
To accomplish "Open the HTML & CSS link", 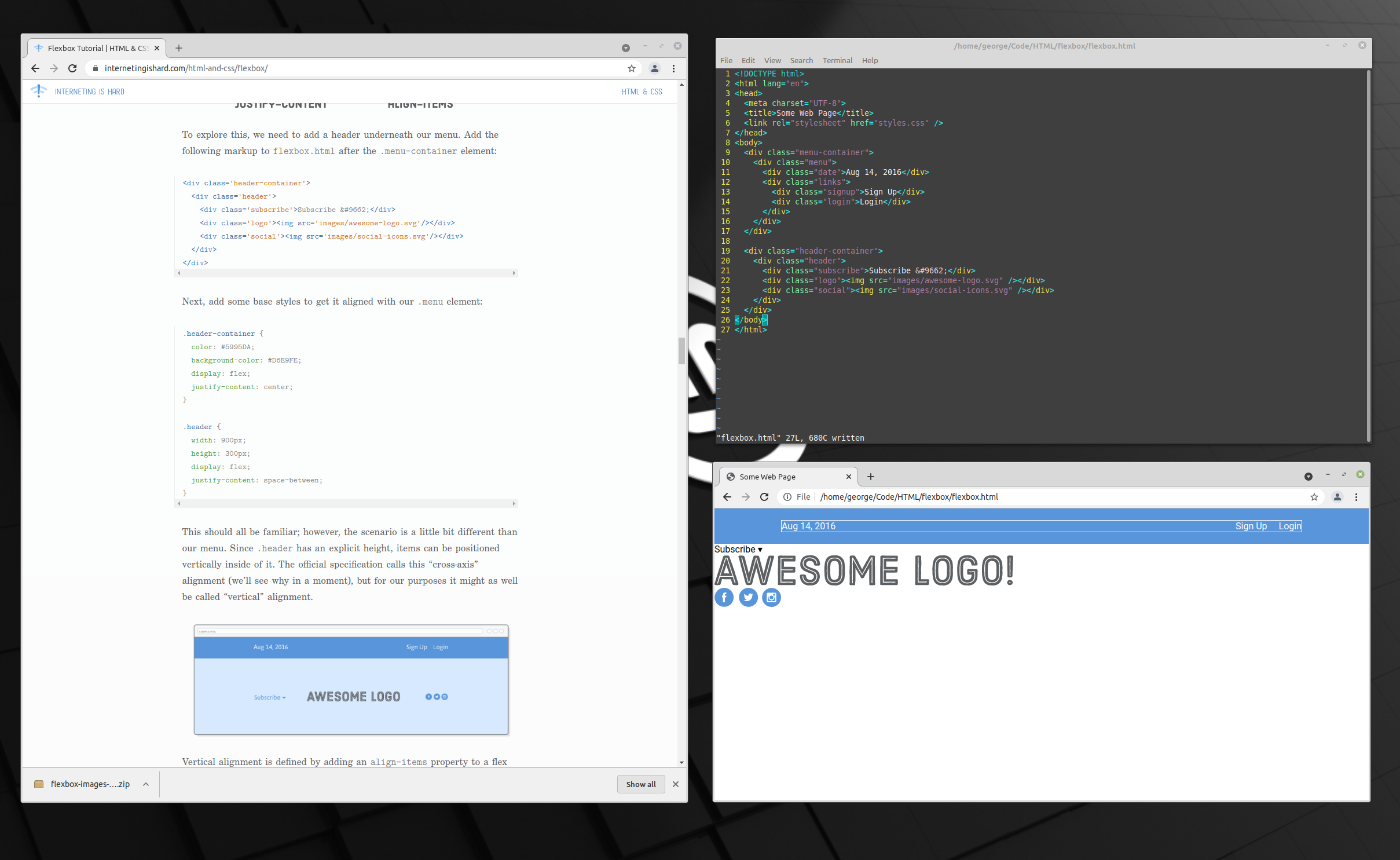I will pos(642,92).
